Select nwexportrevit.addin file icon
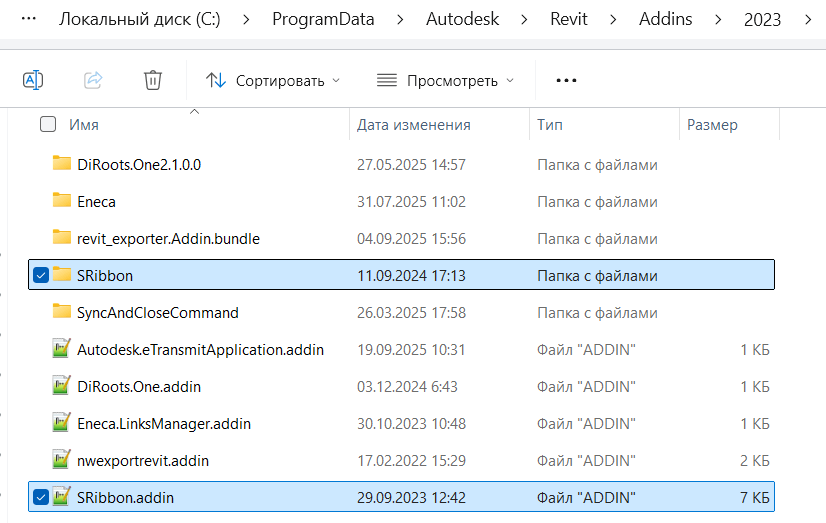826x523 pixels. 62,459
